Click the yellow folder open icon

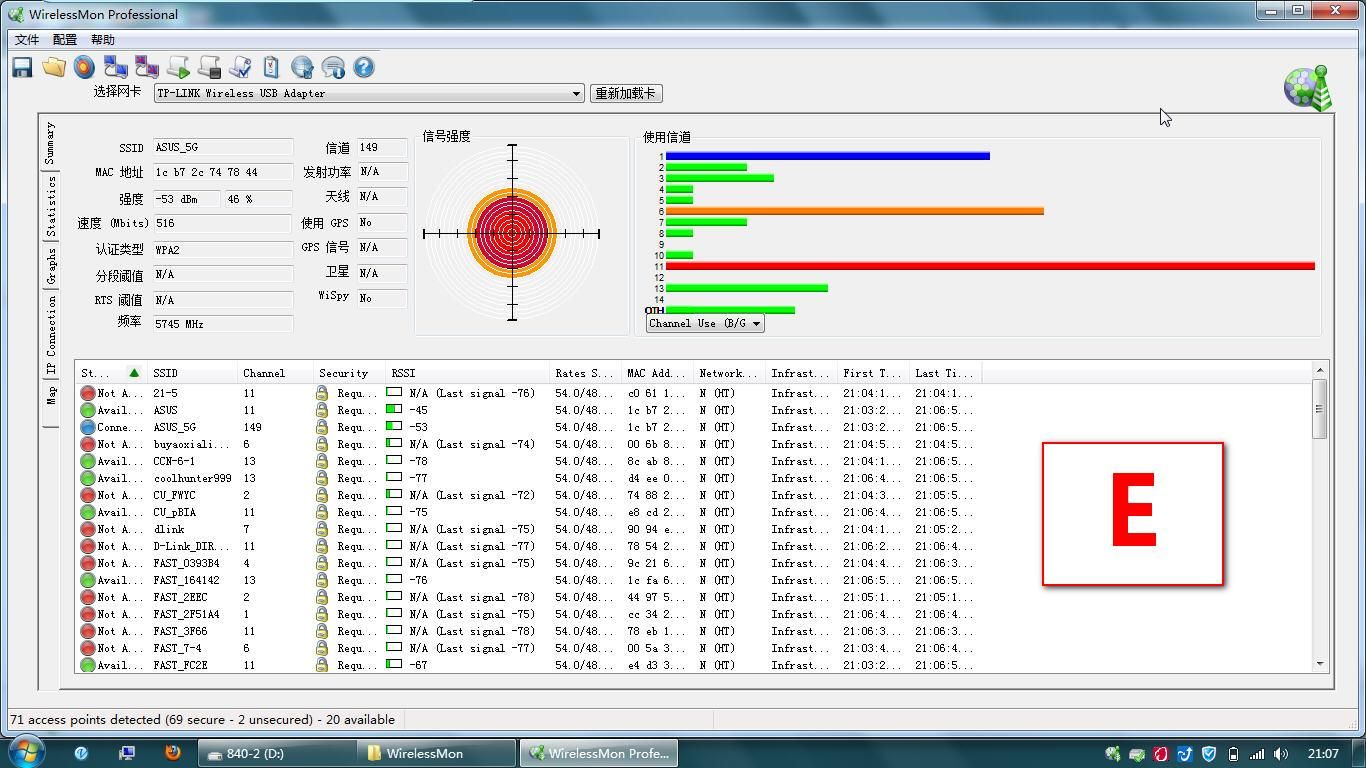(x=54, y=67)
